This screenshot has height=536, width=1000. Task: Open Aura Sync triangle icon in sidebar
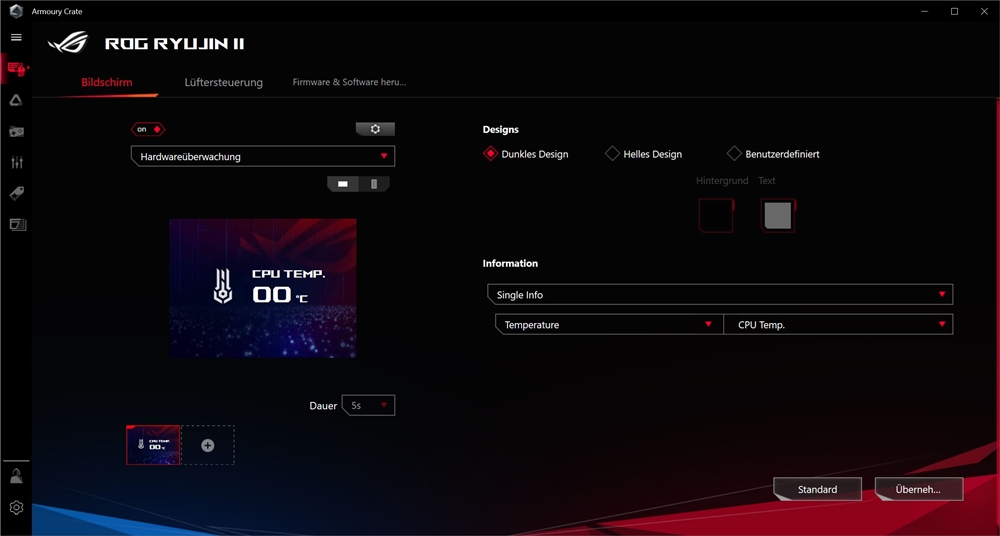click(16, 100)
